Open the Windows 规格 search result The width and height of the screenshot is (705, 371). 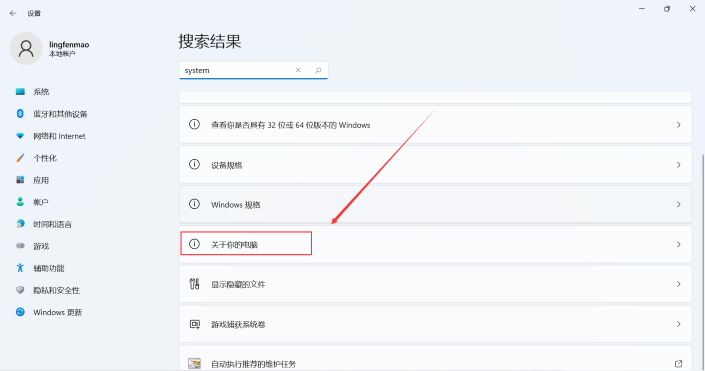coord(435,205)
